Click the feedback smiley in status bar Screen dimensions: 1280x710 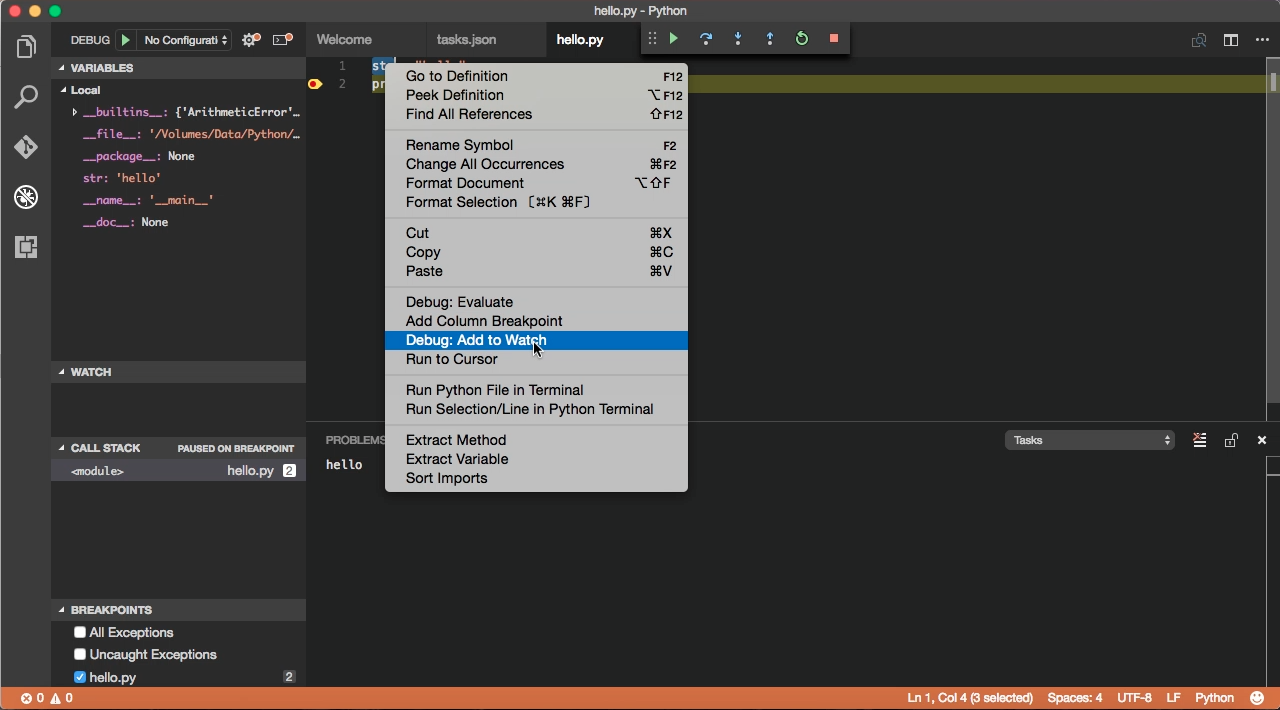(x=1258, y=698)
